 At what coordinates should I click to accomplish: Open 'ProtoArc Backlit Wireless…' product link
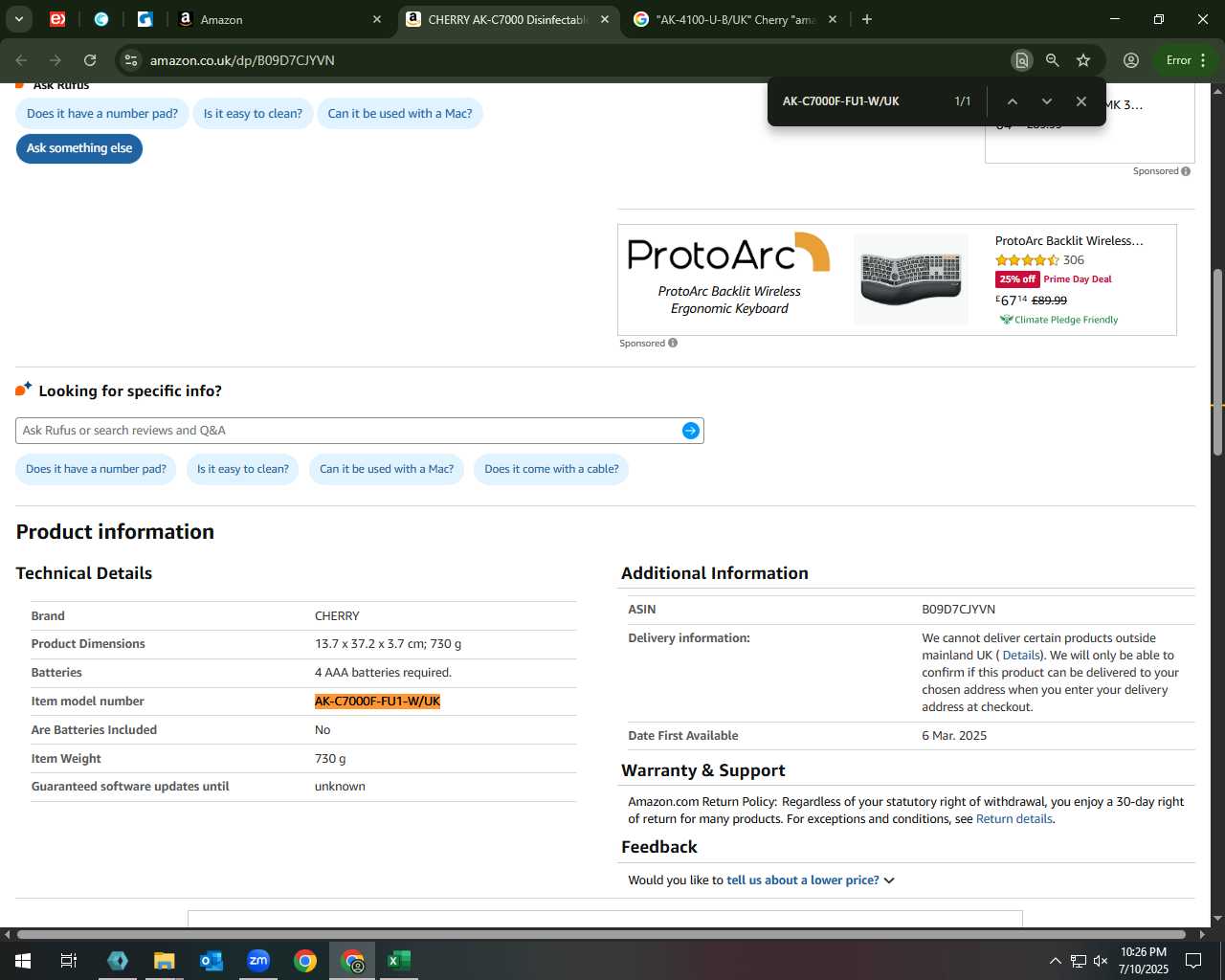(x=1069, y=241)
